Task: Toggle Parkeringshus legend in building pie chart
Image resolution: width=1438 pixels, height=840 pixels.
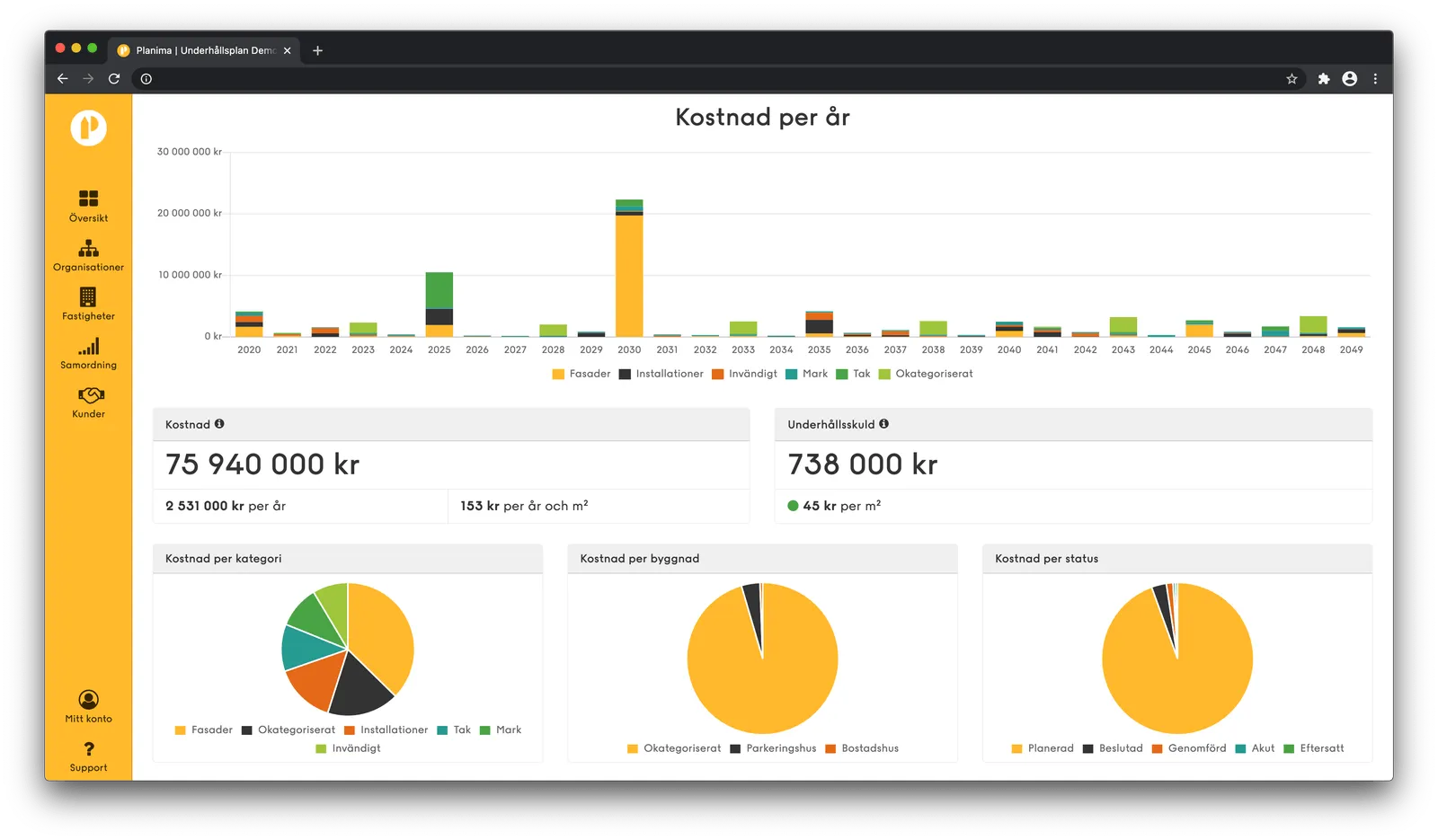Action: click(773, 748)
